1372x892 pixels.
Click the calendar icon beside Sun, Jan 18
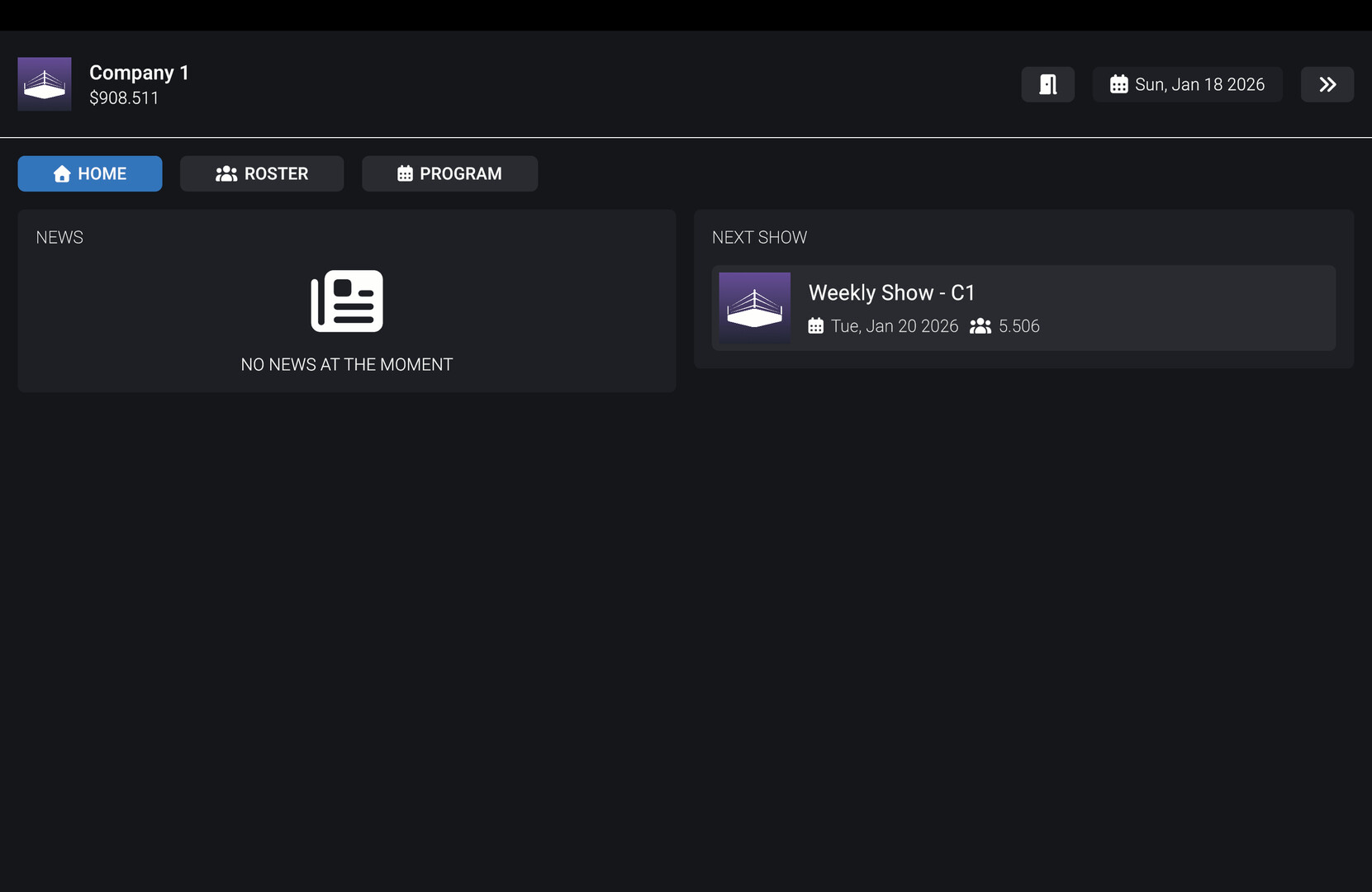click(1118, 84)
